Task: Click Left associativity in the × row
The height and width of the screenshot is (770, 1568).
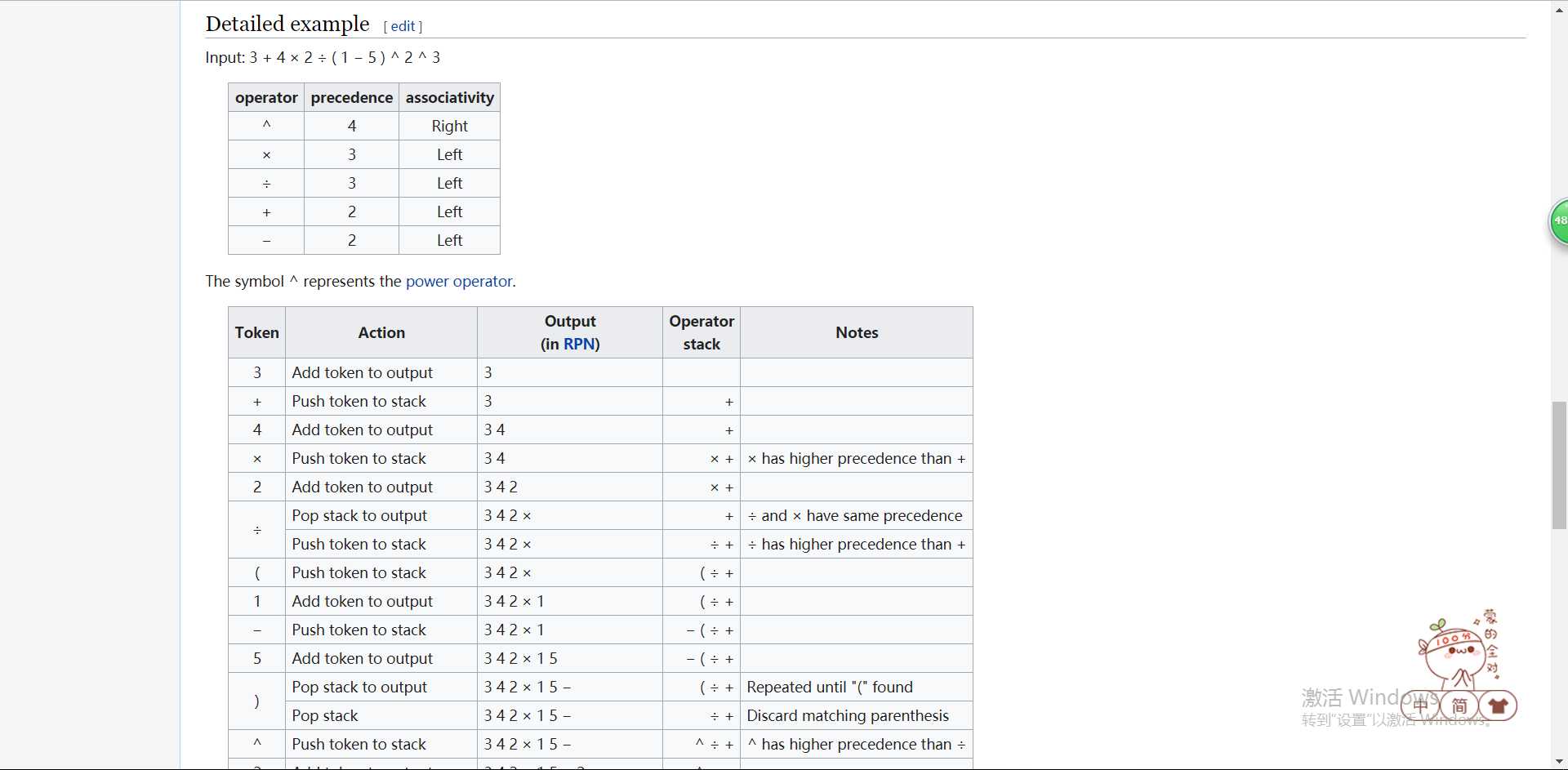Action: click(449, 154)
